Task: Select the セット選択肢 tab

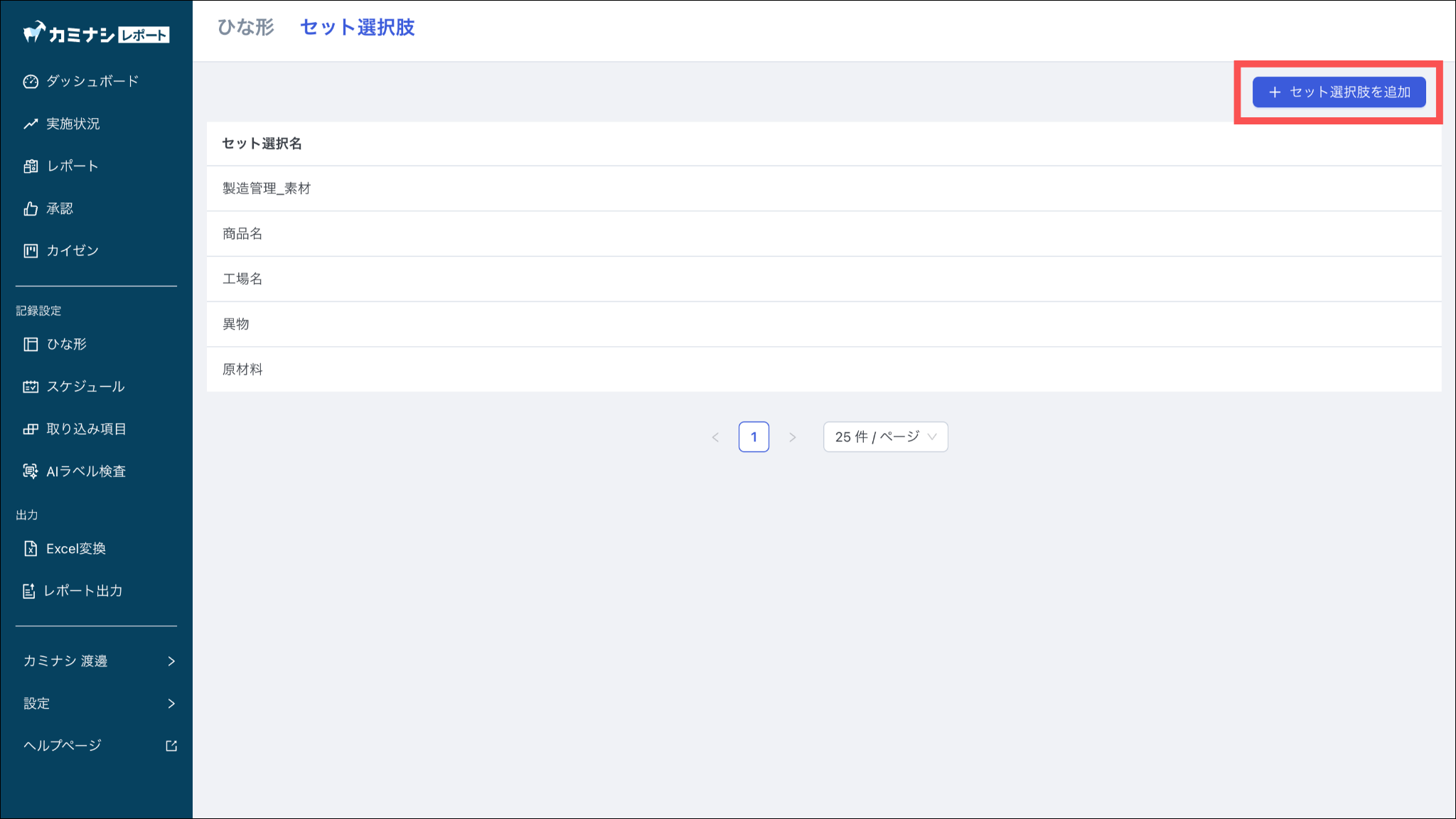Action: click(x=357, y=28)
